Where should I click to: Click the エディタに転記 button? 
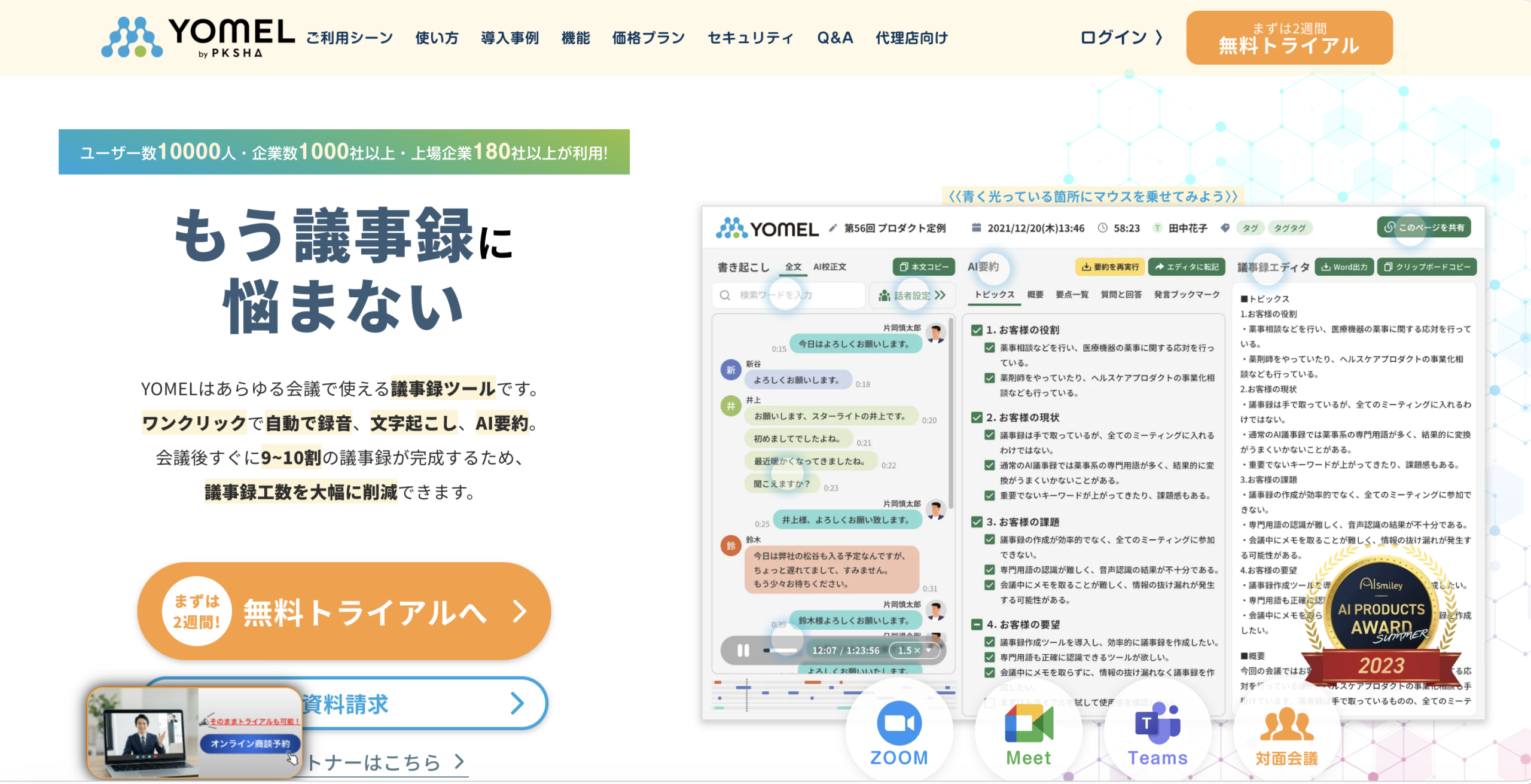(x=1187, y=267)
